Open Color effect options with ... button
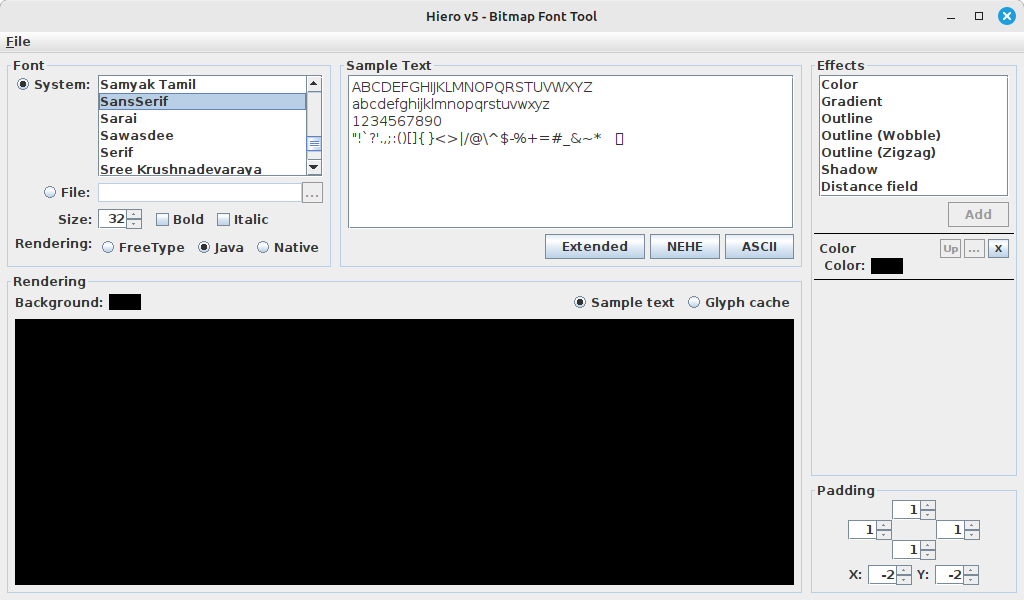The image size is (1024, 600). click(974, 248)
